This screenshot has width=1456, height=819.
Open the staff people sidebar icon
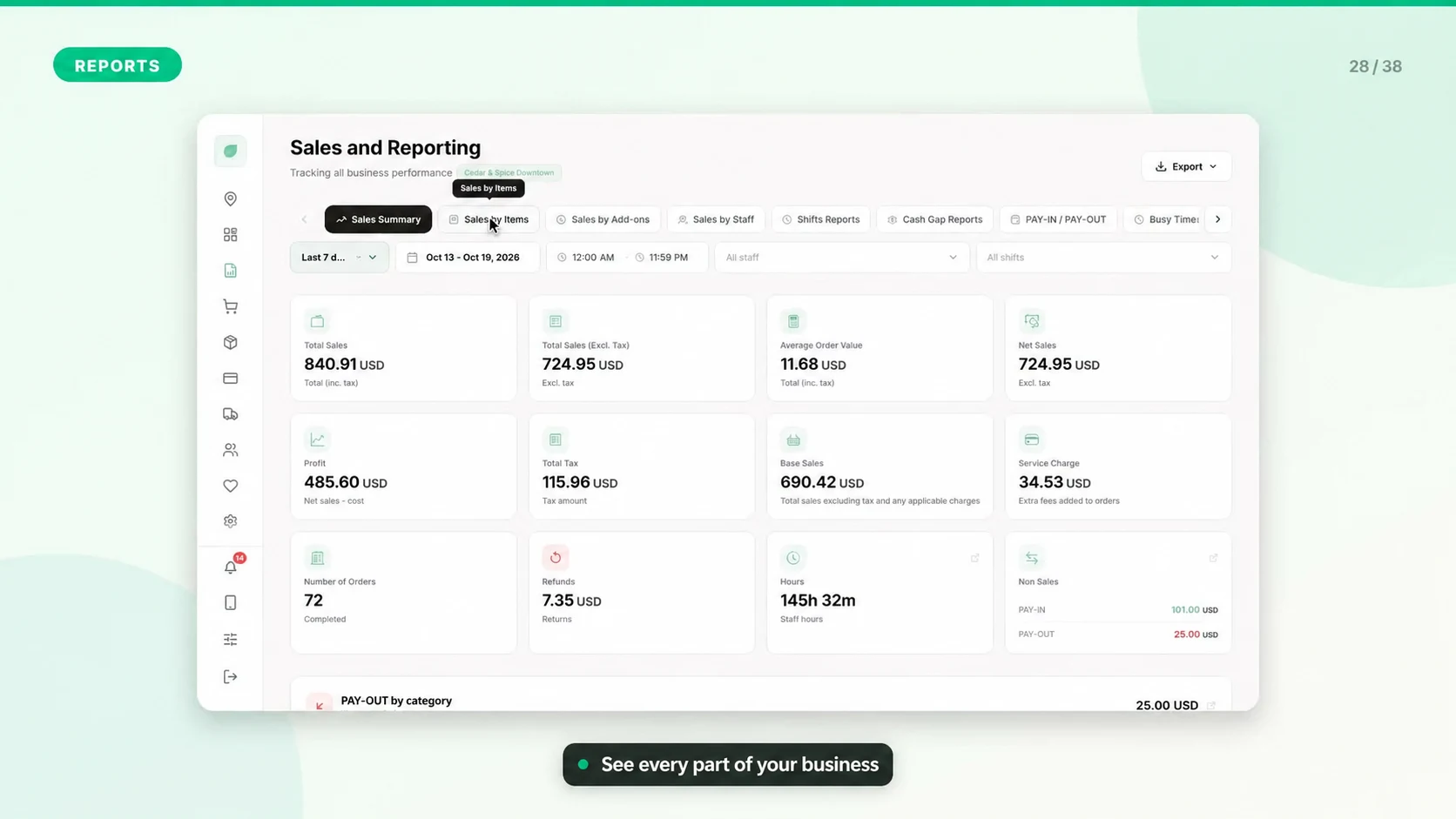click(x=230, y=450)
